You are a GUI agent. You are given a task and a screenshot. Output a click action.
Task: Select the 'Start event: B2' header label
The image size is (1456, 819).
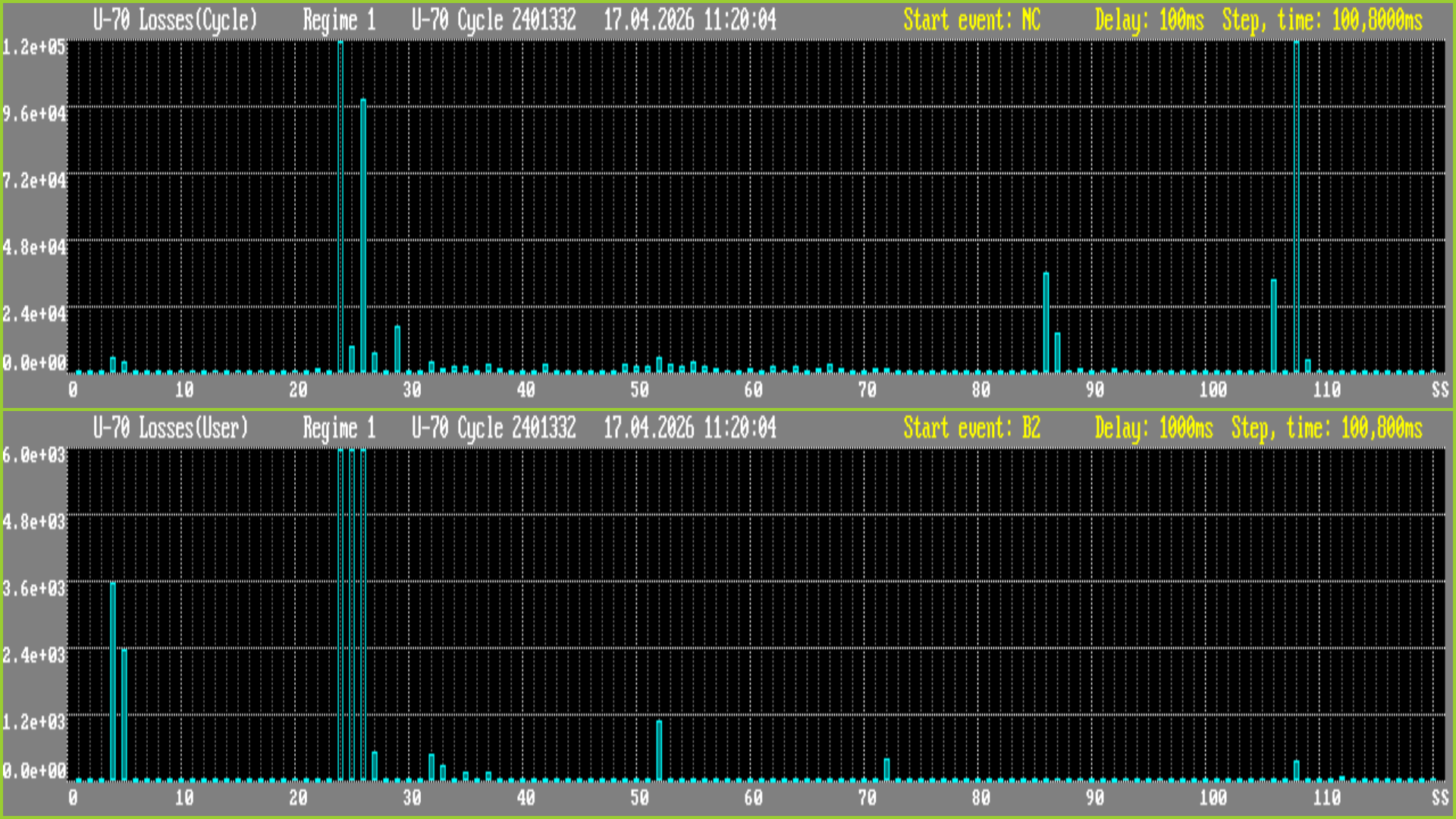point(971,428)
